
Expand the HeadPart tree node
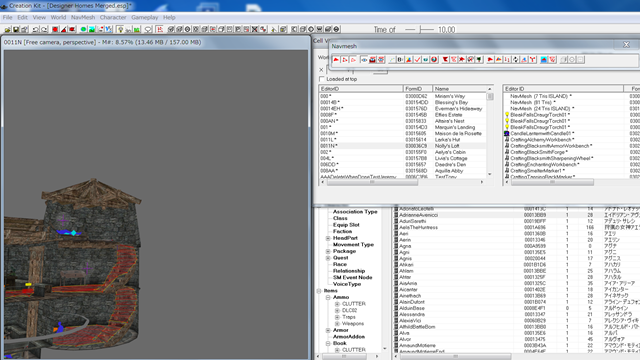point(328,238)
